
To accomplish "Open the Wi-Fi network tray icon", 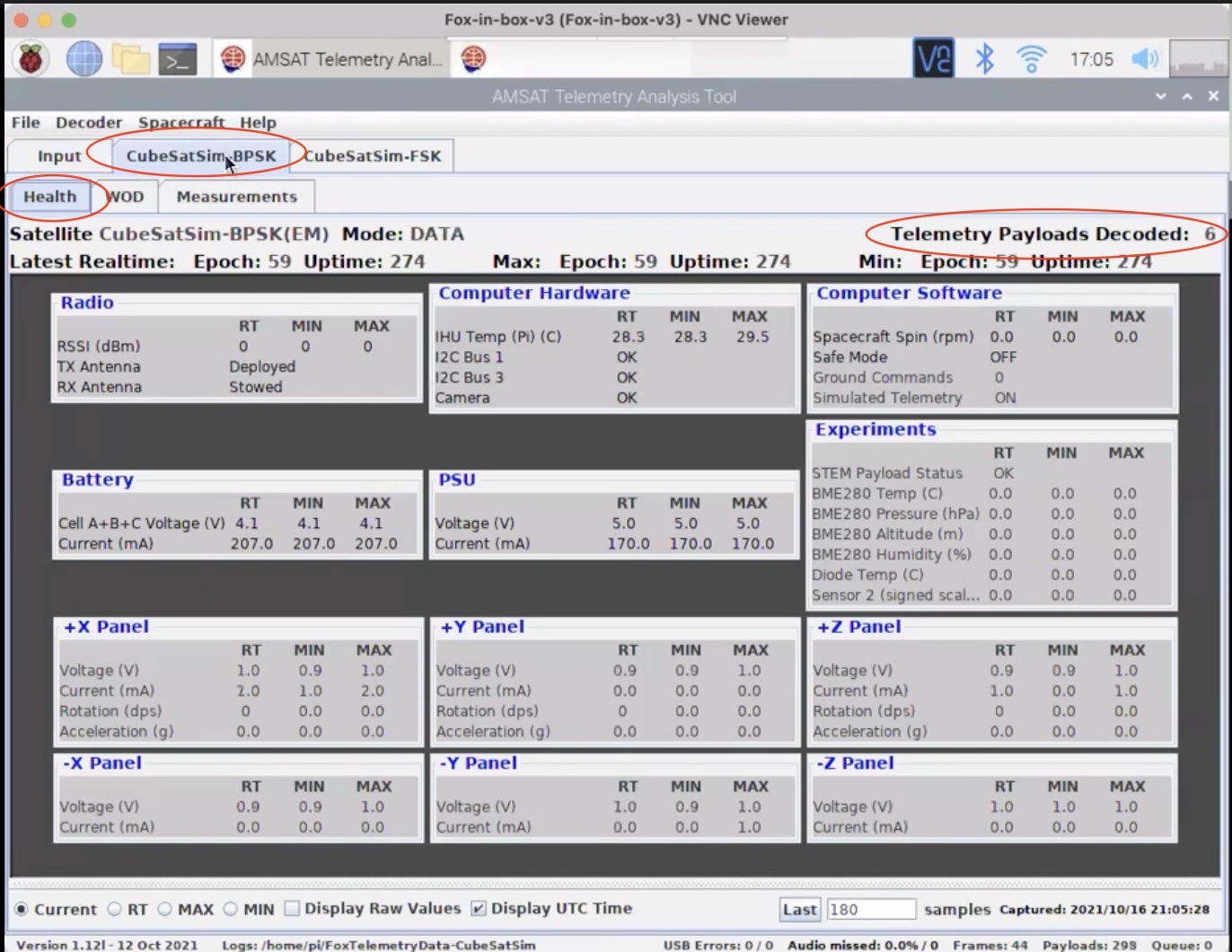I will 1032,59.
